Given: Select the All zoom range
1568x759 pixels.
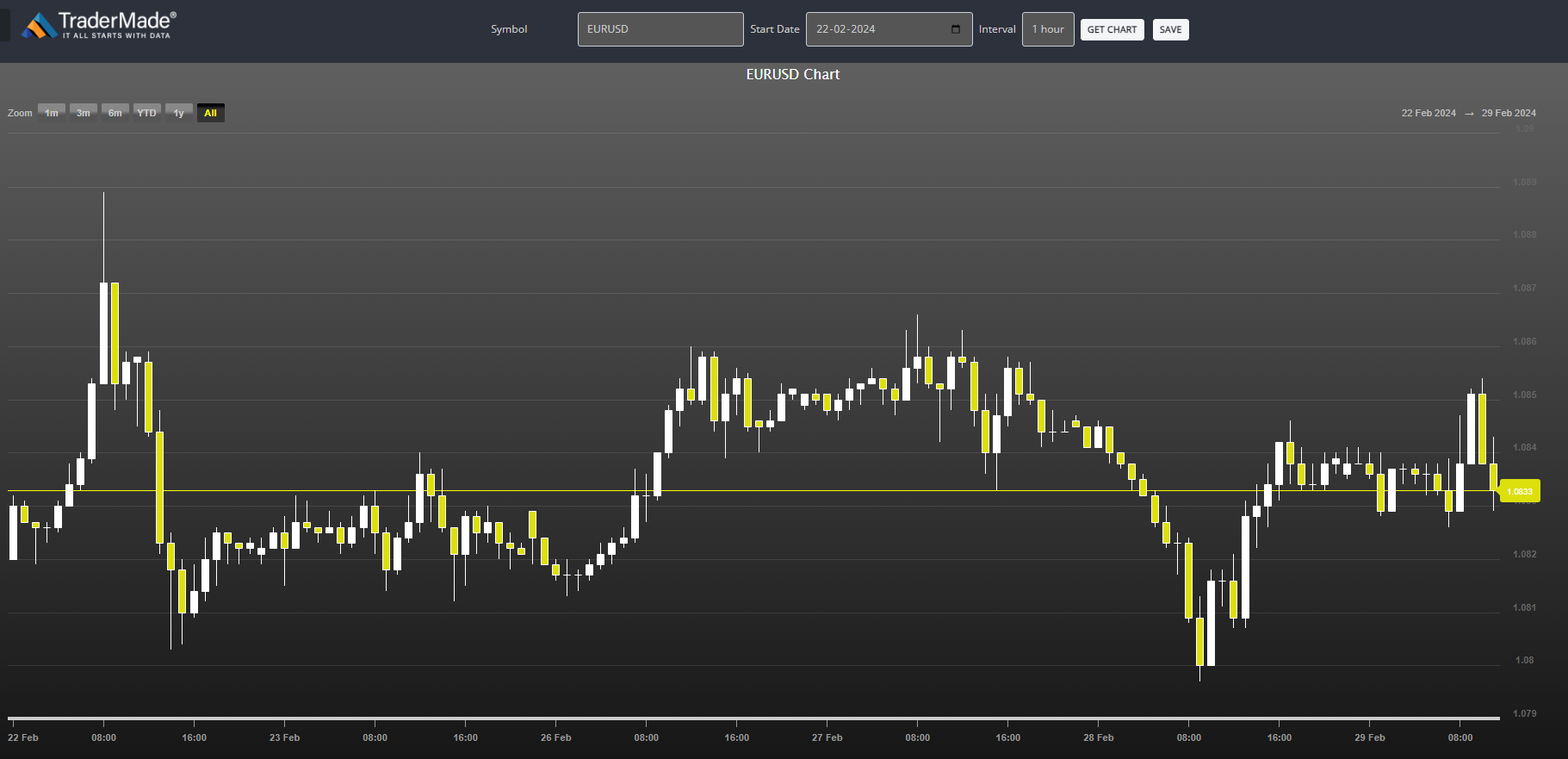Looking at the screenshot, I should coord(211,113).
